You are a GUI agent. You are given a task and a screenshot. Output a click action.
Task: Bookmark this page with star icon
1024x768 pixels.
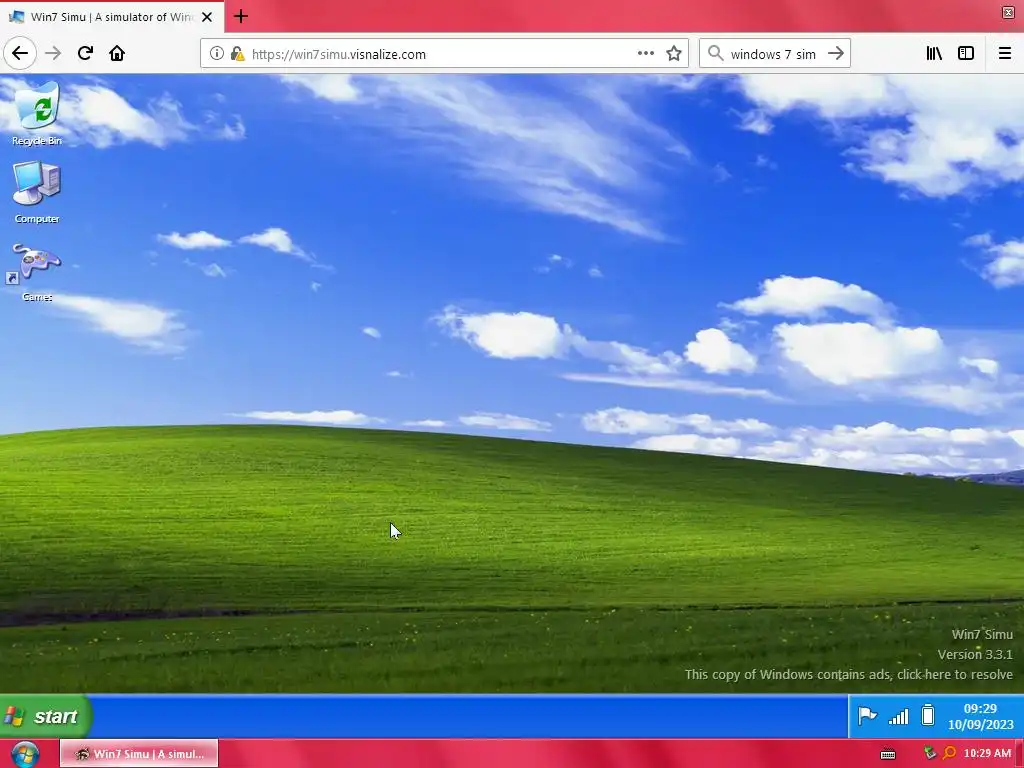click(674, 54)
